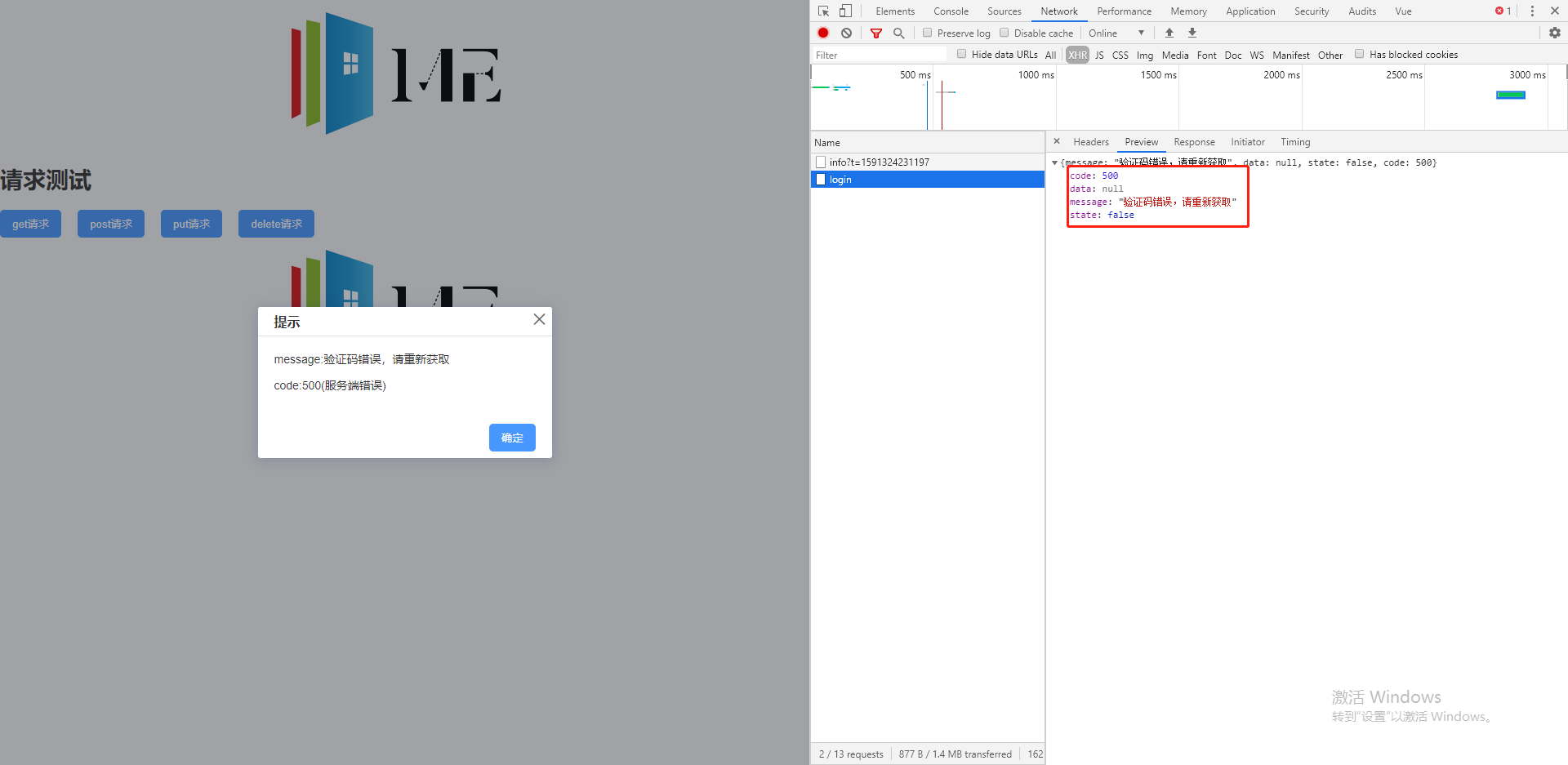
Task: Click the put请求 button
Action: tap(191, 224)
